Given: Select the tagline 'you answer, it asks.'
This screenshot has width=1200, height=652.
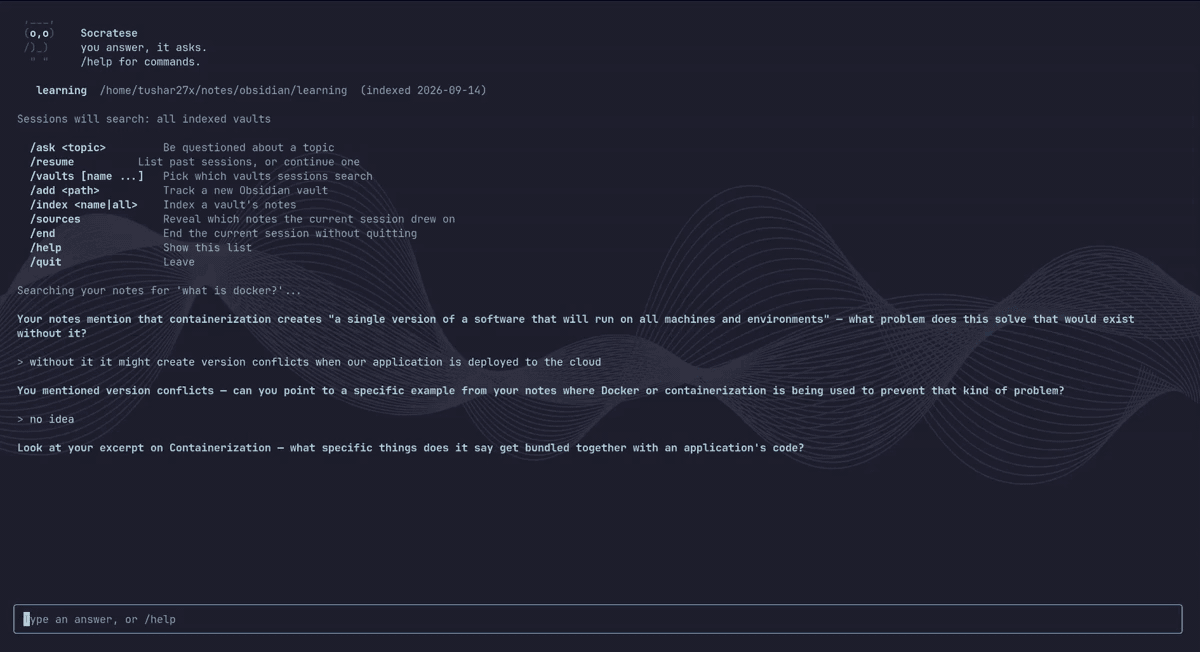Looking at the screenshot, I should [x=144, y=47].
